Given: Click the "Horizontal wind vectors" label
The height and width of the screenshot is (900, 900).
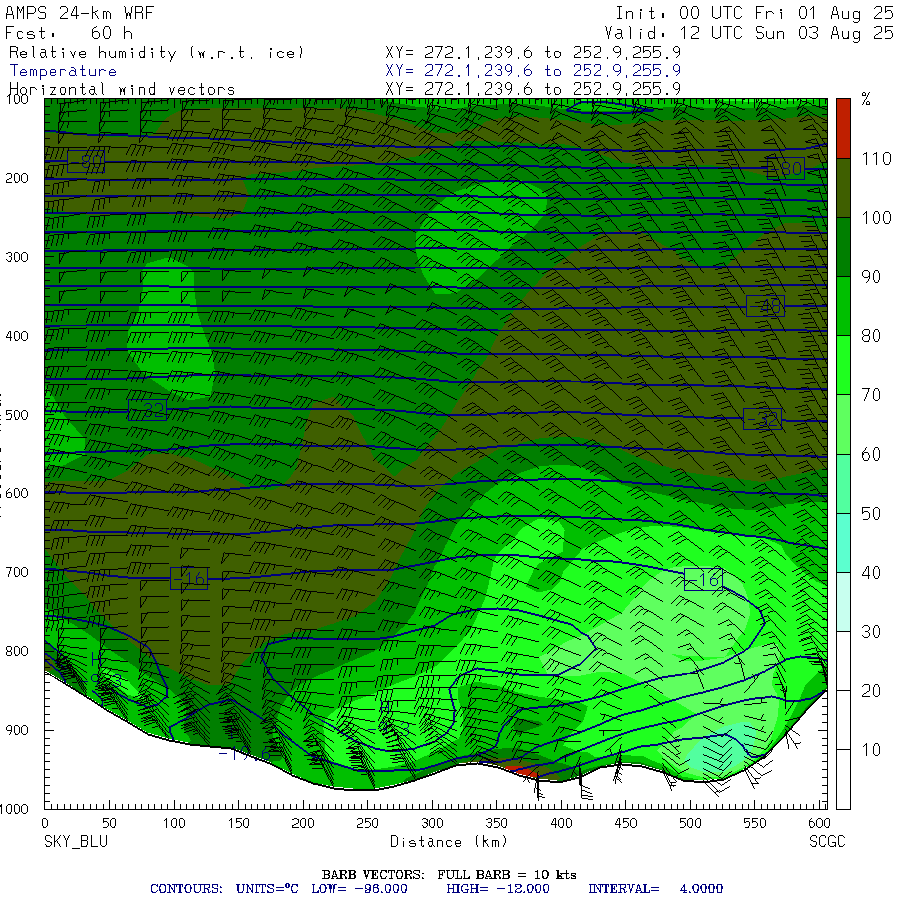Looking at the screenshot, I should click(x=122, y=89).
